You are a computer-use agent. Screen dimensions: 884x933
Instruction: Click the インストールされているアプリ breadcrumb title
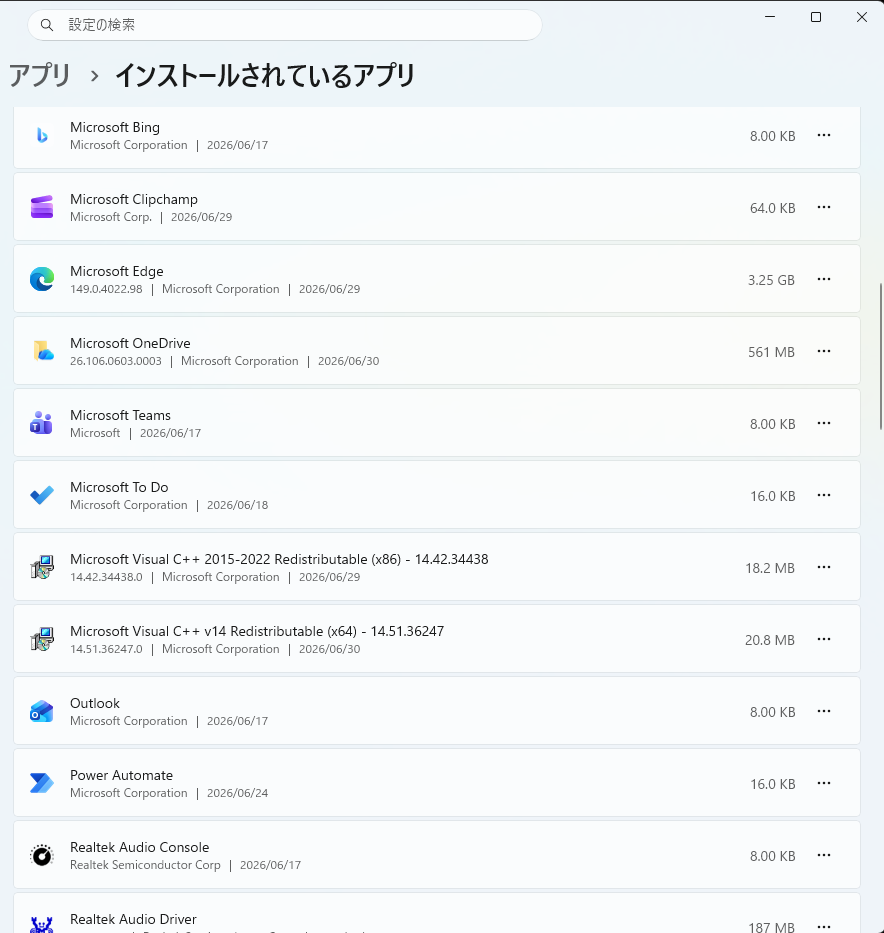click(265, 76)
